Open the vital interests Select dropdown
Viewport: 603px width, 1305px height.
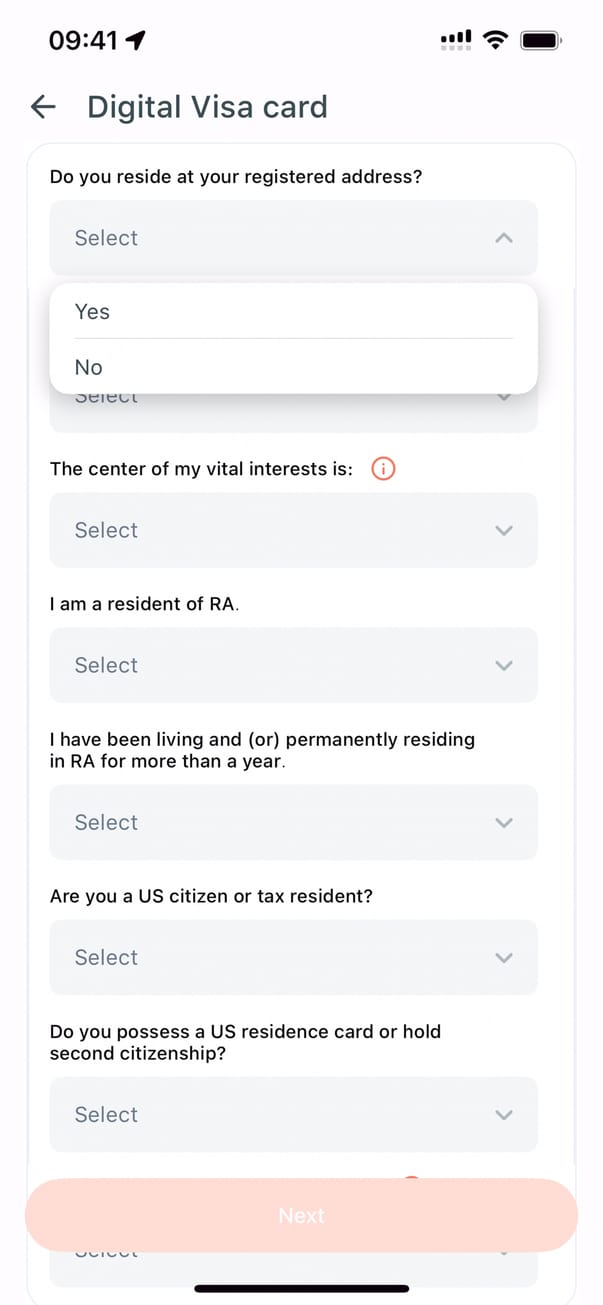pyautogui.click(x=293, y=530)
